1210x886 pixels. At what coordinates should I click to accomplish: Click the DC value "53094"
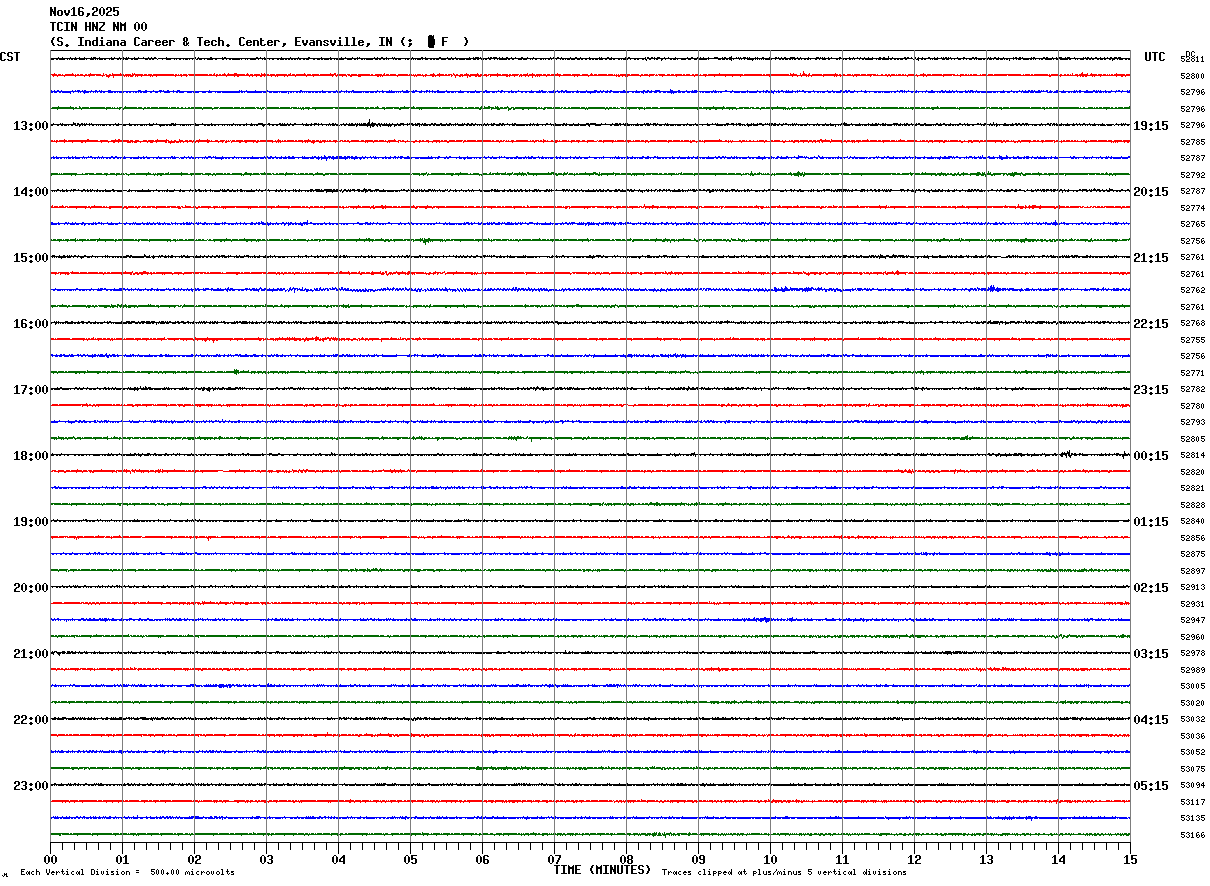[x=1193, y=785]
